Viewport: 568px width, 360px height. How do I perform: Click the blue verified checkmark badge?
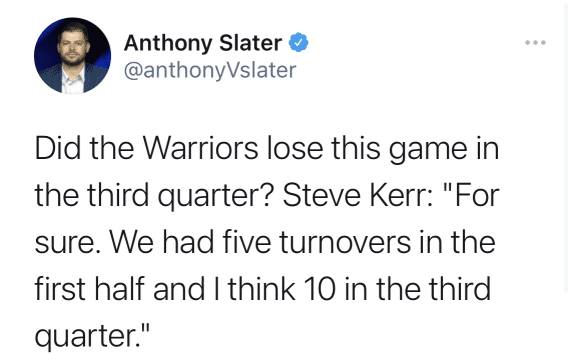298,42
